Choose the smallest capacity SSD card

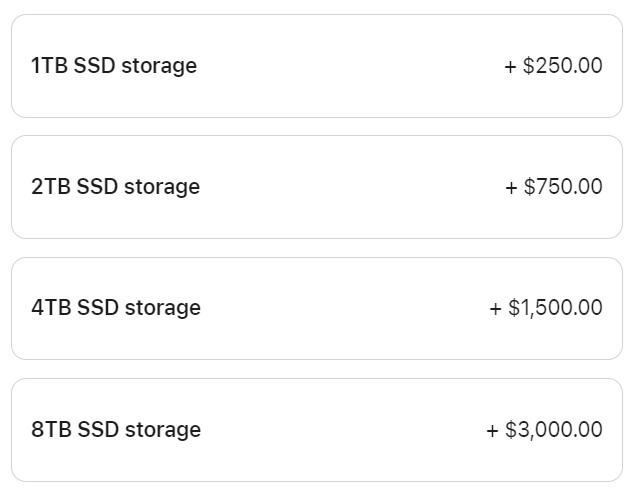click(316, 66)
